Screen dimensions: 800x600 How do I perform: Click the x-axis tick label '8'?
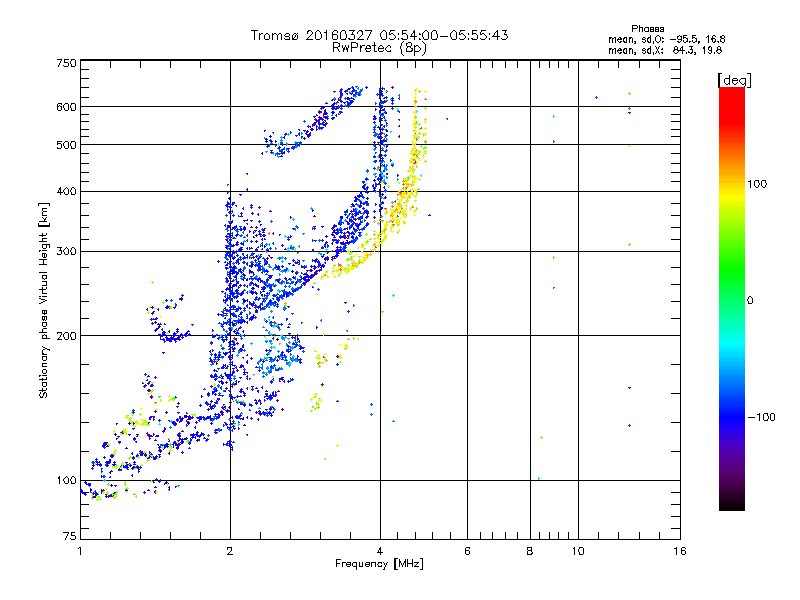point(530,551)
